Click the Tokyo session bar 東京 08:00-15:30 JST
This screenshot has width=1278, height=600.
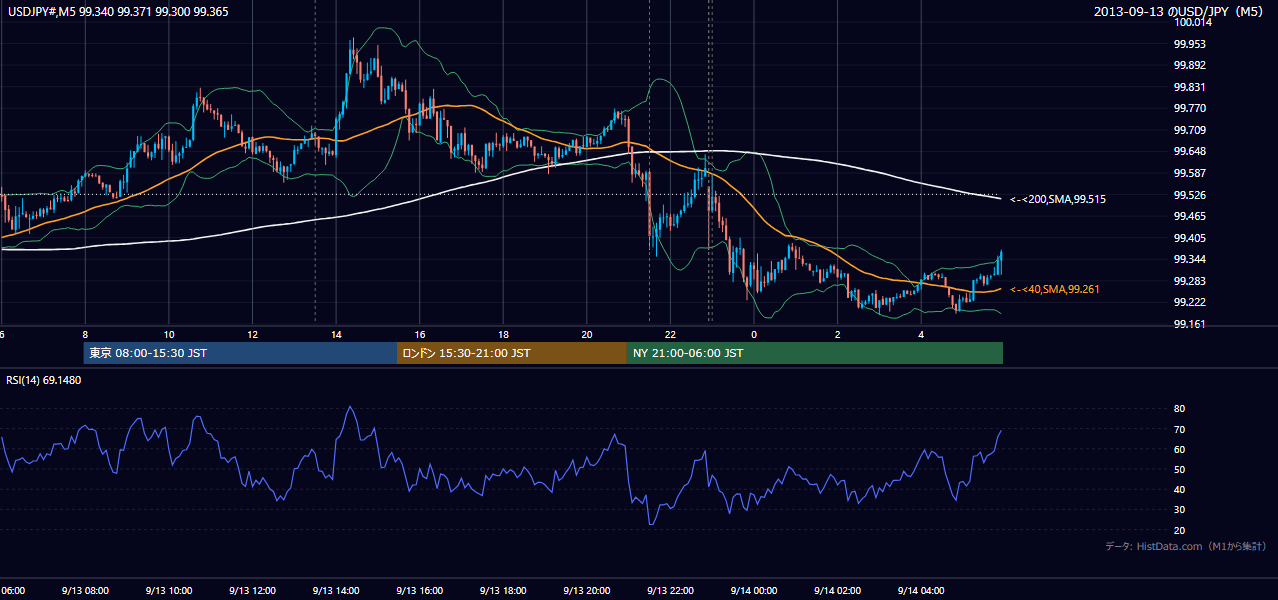coord(241,353)
